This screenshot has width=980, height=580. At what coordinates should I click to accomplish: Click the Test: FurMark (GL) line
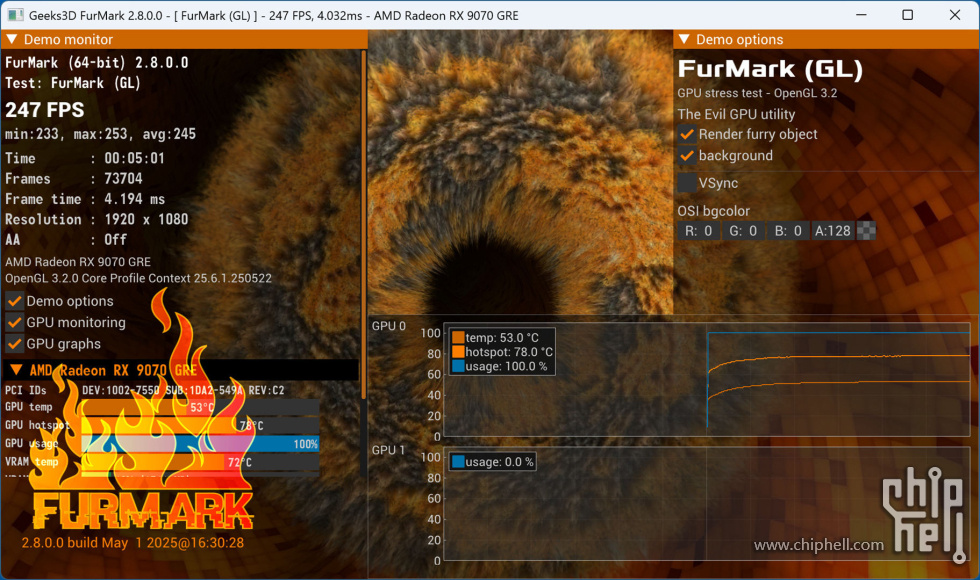(x=72, y=83)
